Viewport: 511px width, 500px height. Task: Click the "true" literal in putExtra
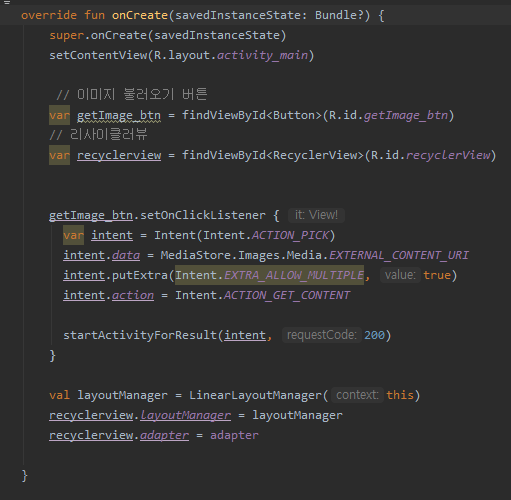click(x=437, y=275)
